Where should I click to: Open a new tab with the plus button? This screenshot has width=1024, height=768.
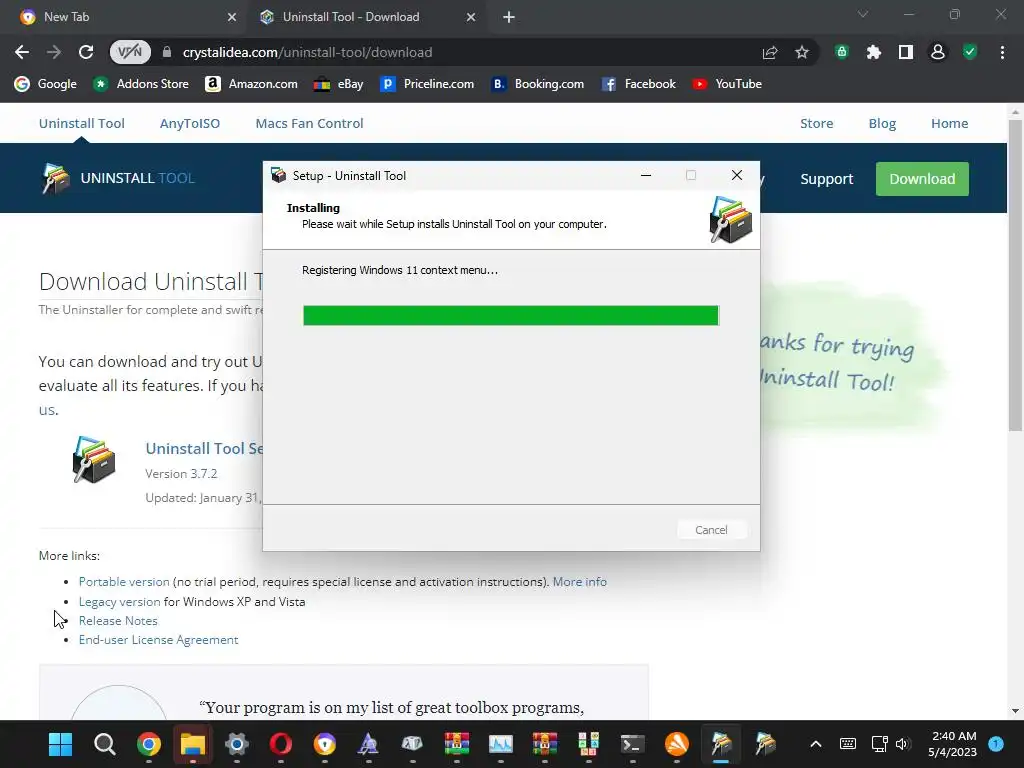point(509,17)
